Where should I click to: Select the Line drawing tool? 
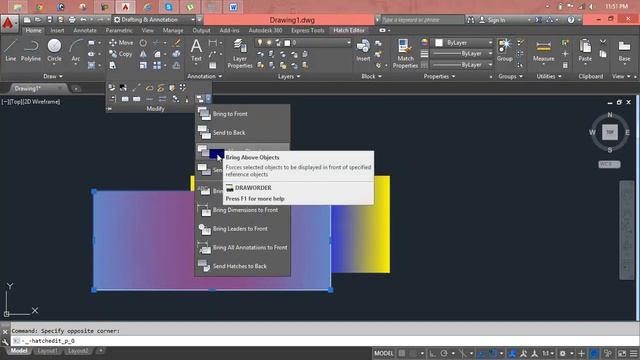[11, 50]
